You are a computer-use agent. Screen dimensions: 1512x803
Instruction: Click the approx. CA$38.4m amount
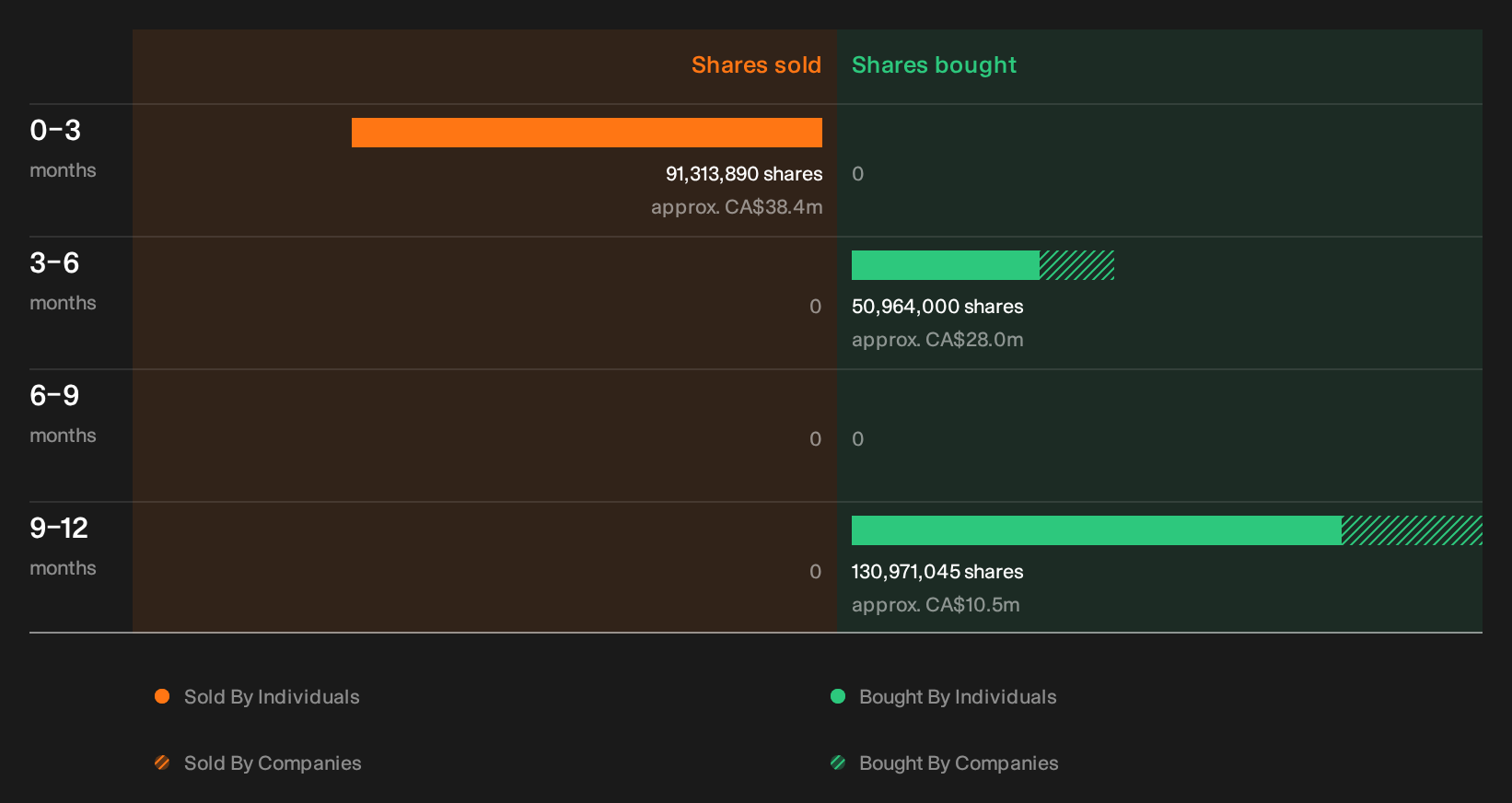click(x=737, y=207)
